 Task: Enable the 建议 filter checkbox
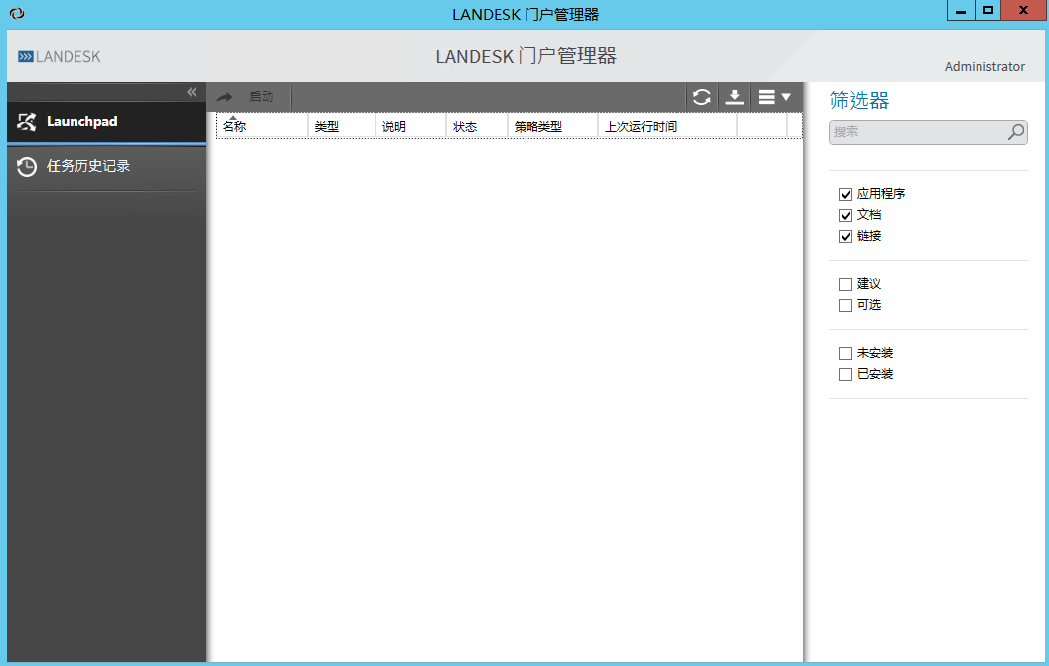846,284
